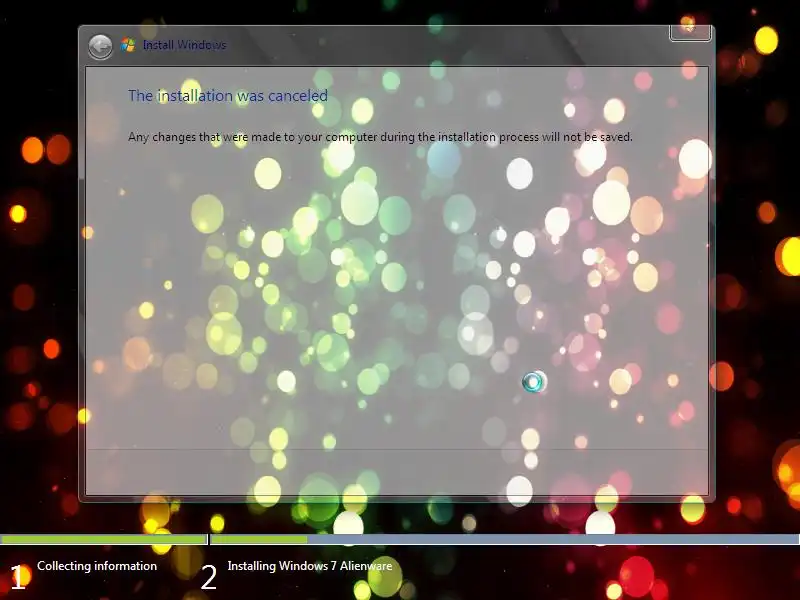Click the step number 2
800x600 pixels.
pyautogui.click(x=208, y=578)
